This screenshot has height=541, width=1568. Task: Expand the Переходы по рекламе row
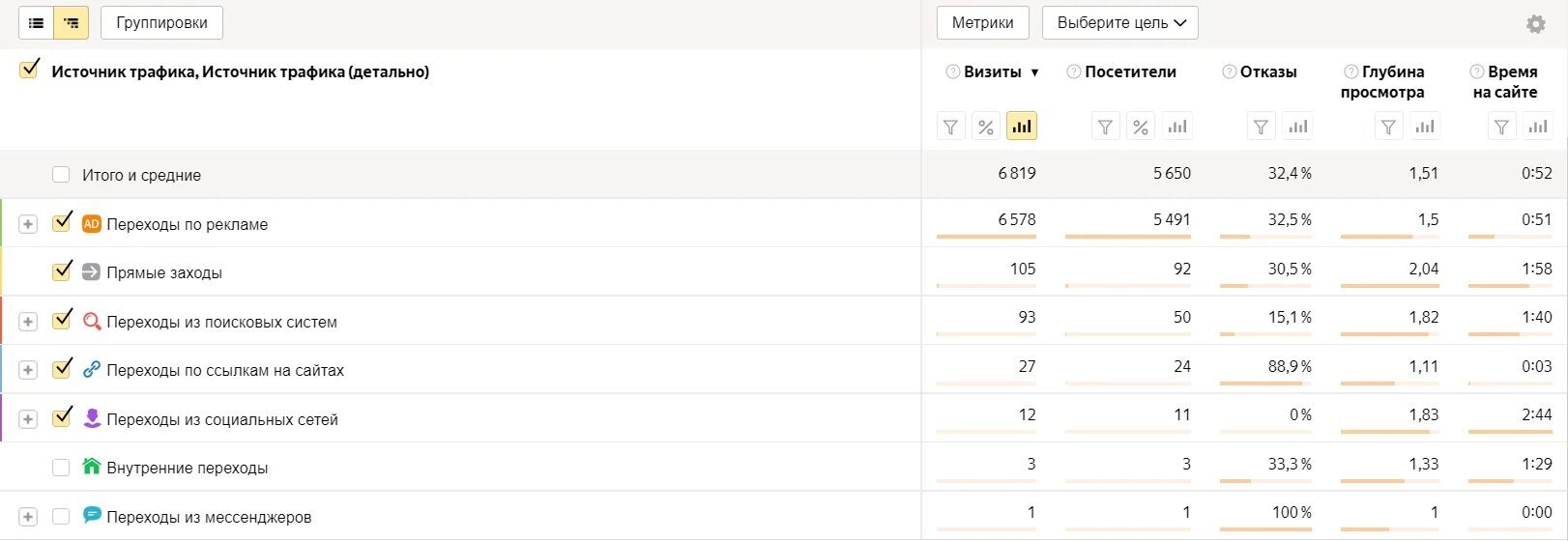coord(28,224)
